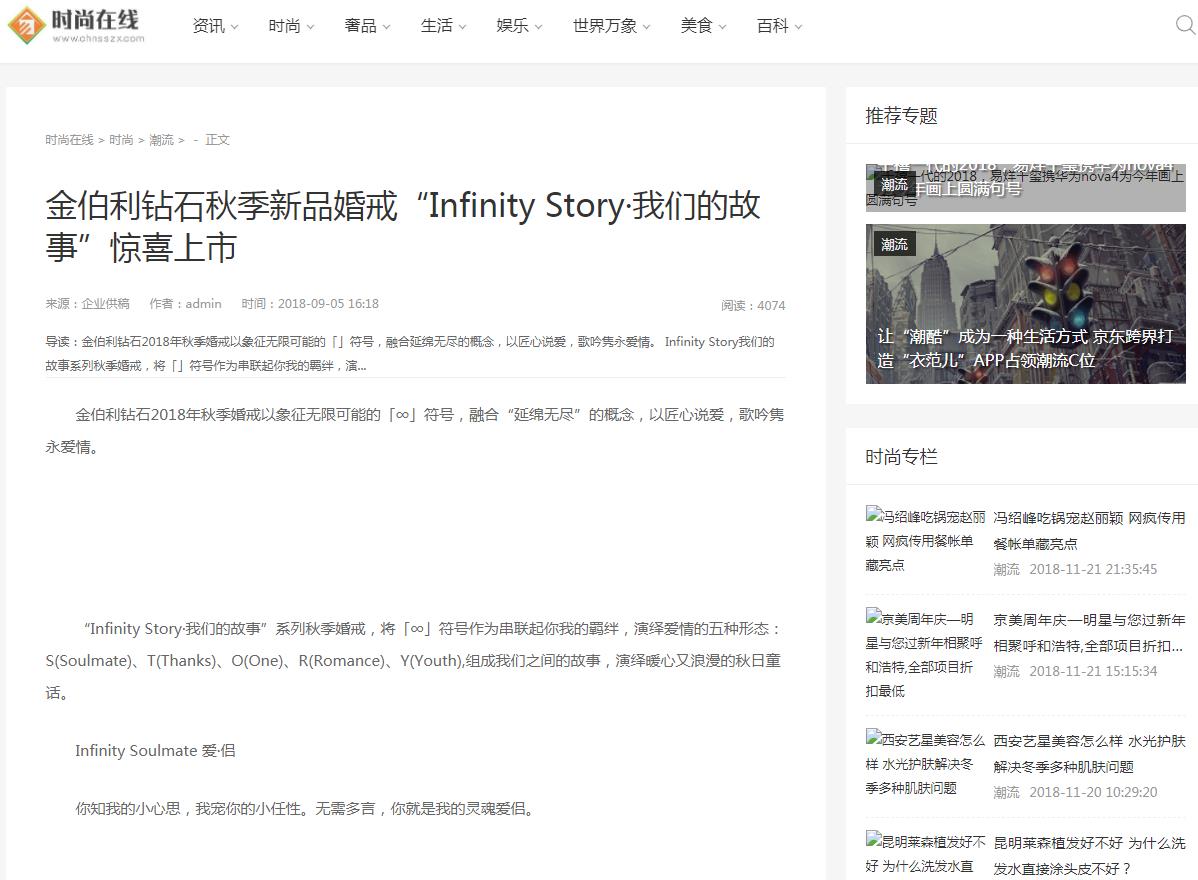Open the 美食 menu item
This screenshot has height=880, width=1198.
[x=703, y=26]
